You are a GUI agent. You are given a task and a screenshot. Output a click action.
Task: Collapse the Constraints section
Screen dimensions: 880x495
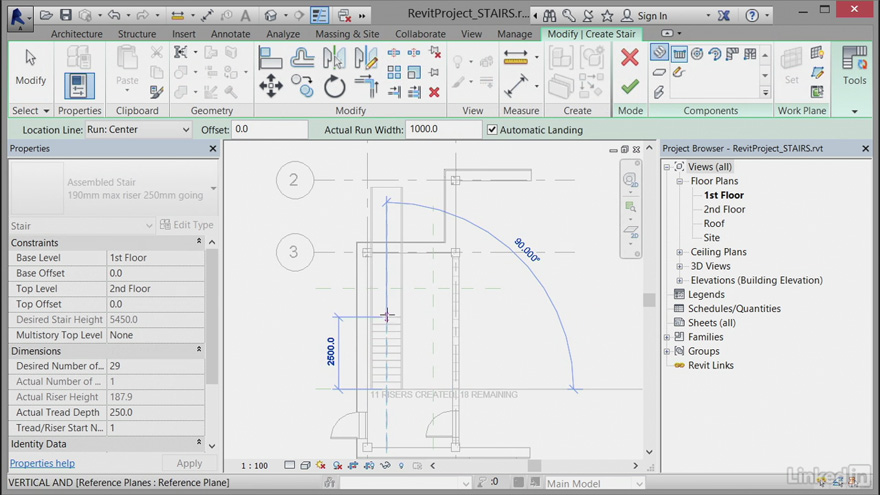pos(199,241)
